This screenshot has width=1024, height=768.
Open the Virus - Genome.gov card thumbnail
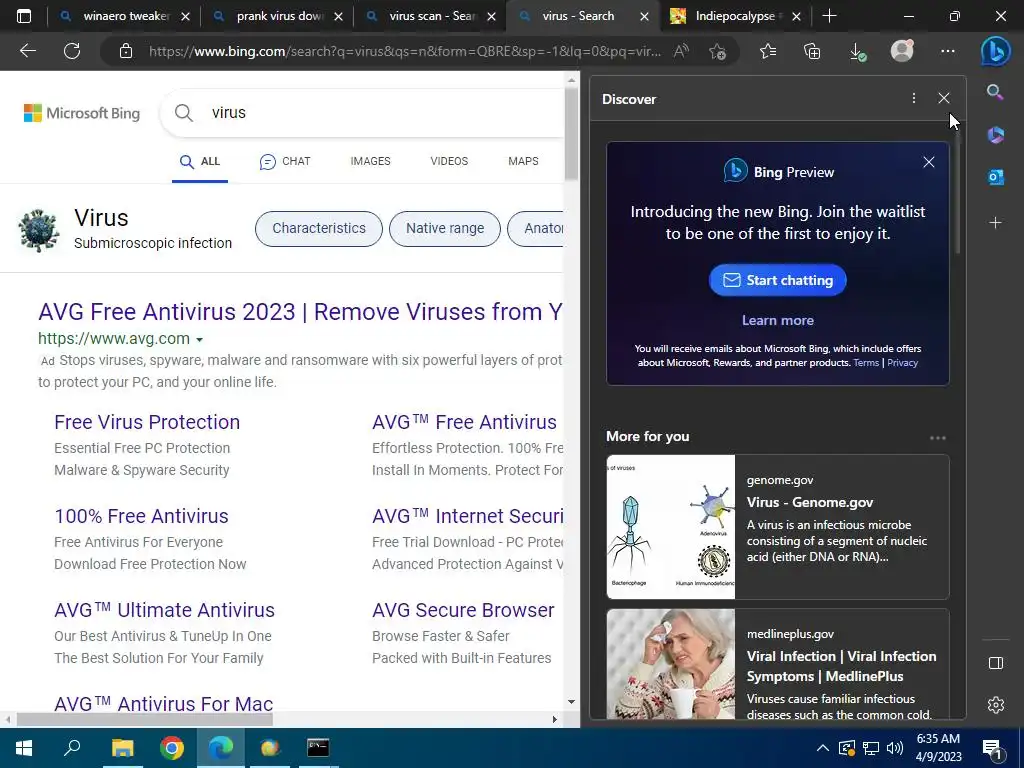click(x=671, y=527)
